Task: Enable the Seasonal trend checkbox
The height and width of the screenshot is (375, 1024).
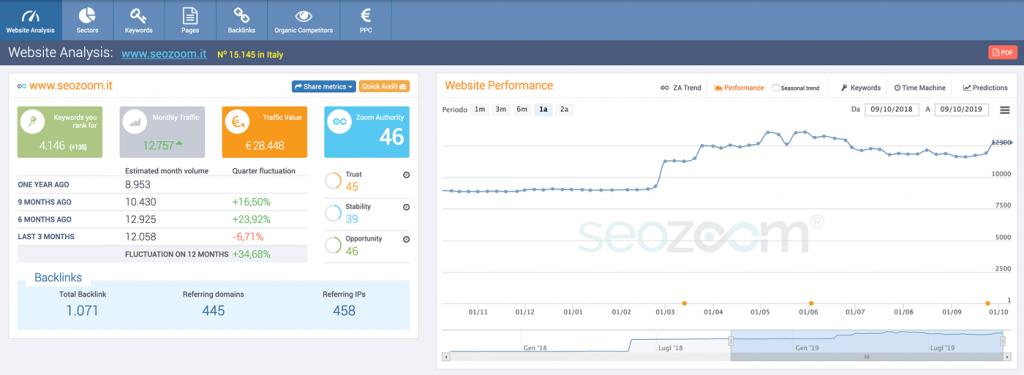Action: pyautogui.click(x=776, y=88)
